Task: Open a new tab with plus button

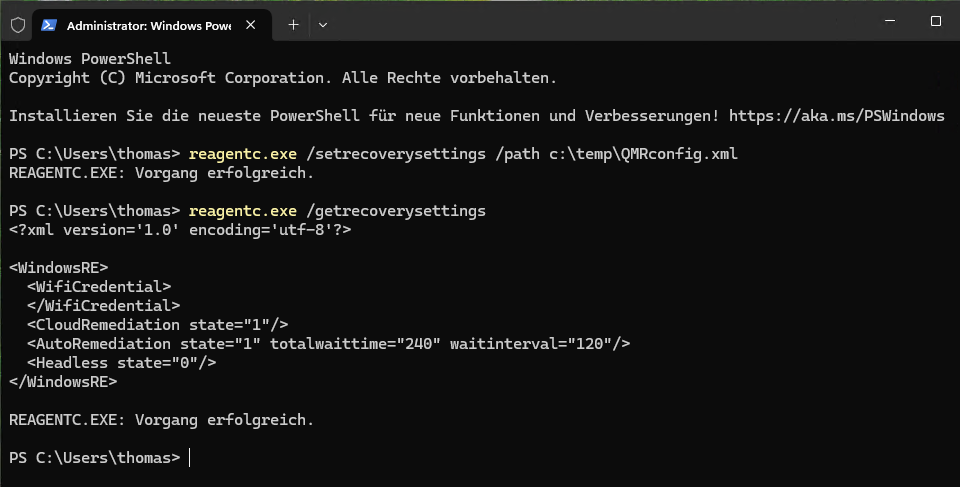Action: click(x=293, y=25)
